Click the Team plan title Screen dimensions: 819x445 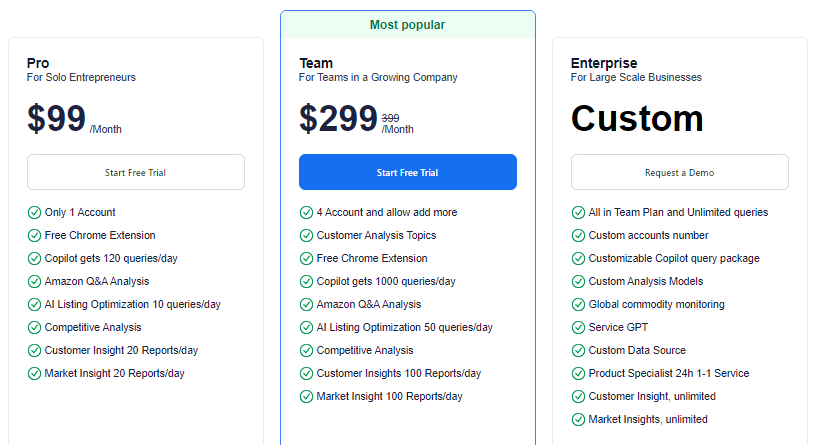coord(316,63)
